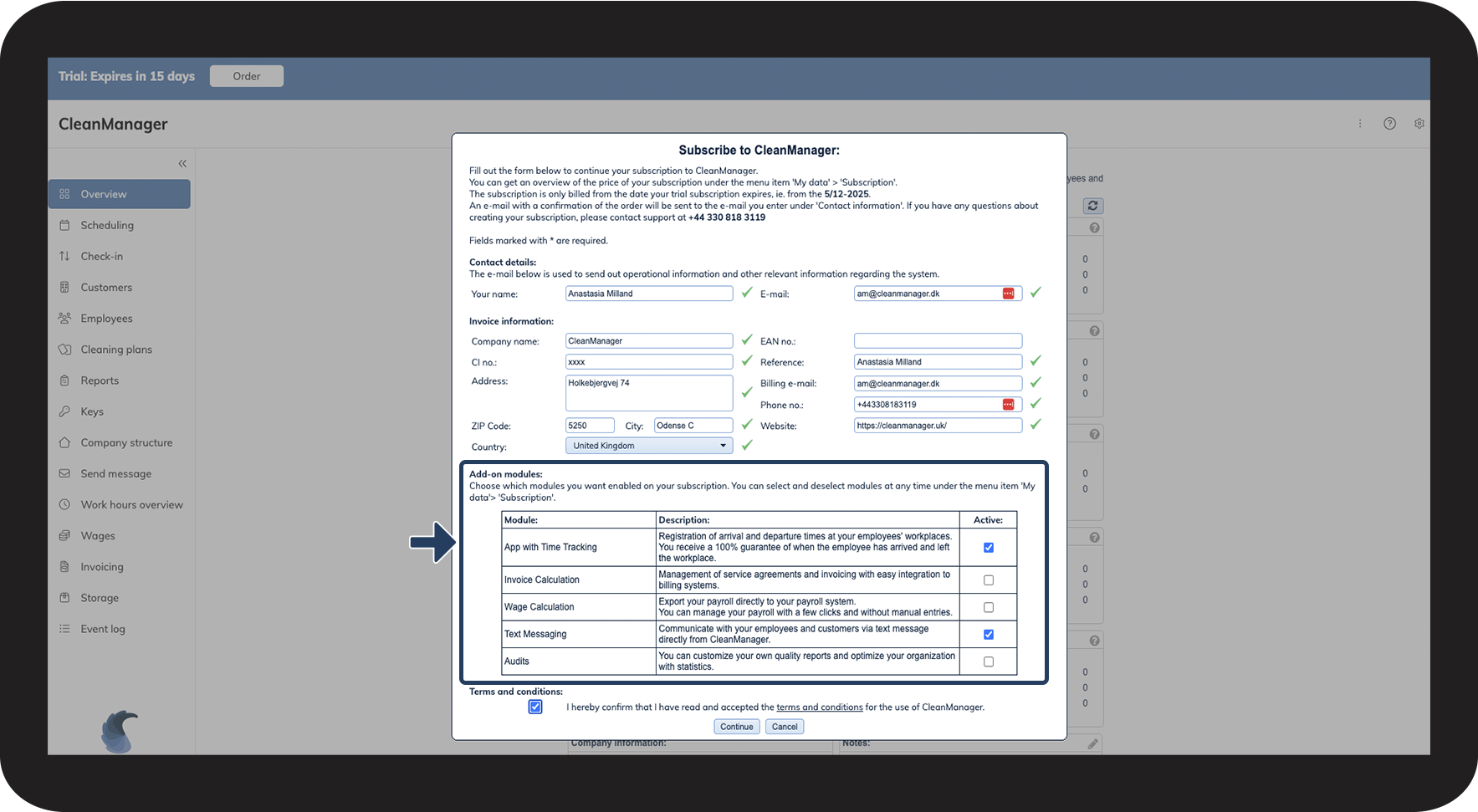Click the Phone no. input field

click(938, 405)
